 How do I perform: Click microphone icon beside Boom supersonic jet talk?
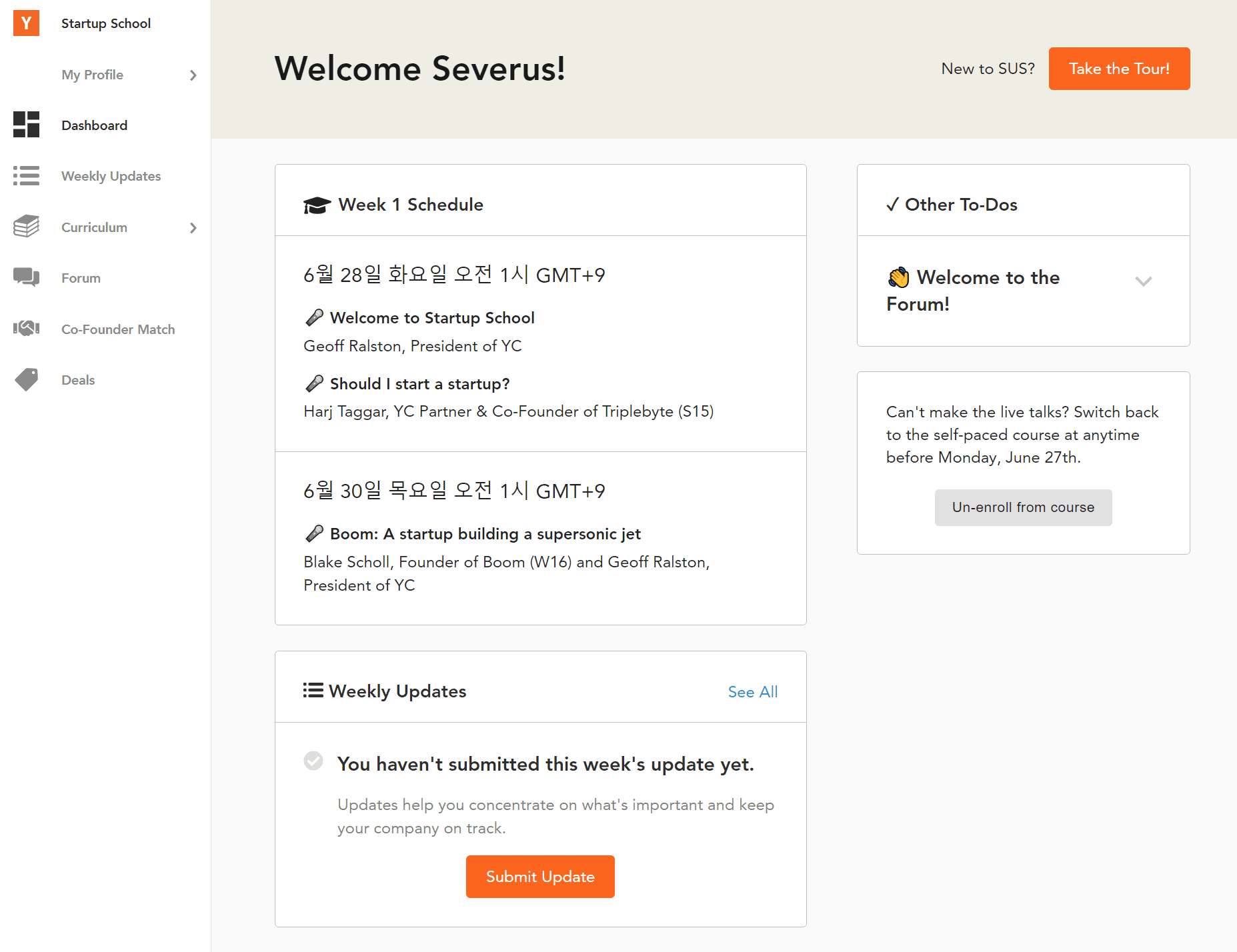coord(314,534)
